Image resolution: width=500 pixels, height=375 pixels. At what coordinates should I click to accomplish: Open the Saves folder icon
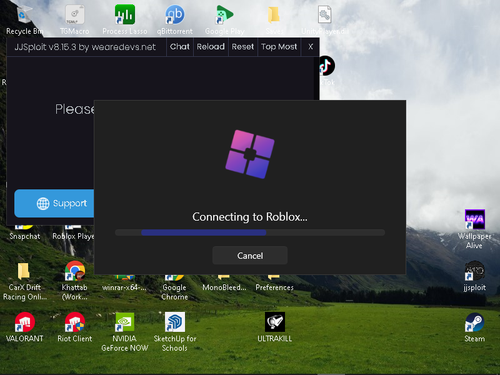point(274,19)
